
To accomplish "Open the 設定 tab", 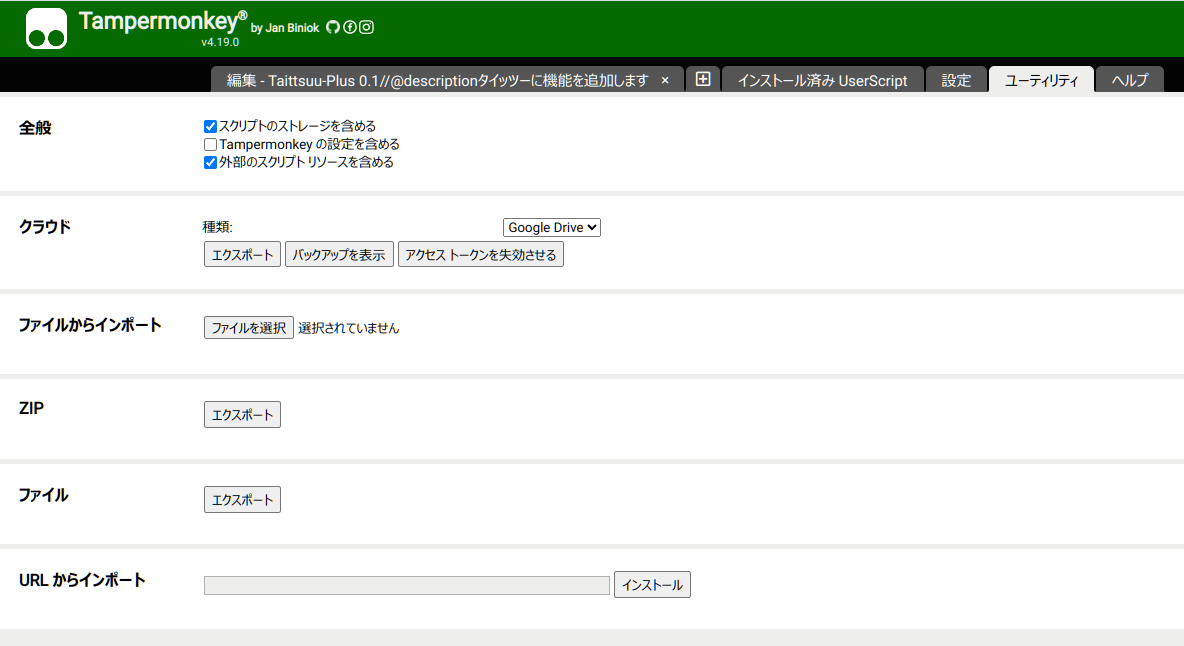I will click(x=956, y=81).
